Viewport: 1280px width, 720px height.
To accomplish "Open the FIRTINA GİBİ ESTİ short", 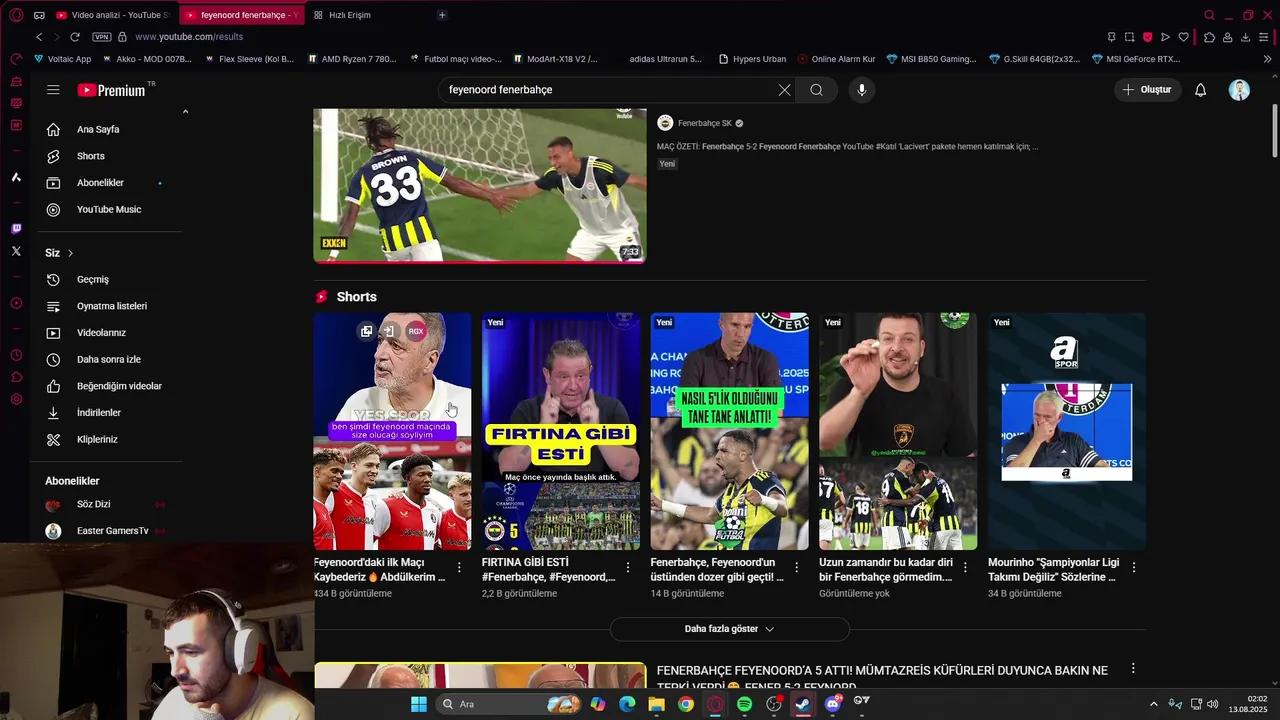I will pos(561,431).
